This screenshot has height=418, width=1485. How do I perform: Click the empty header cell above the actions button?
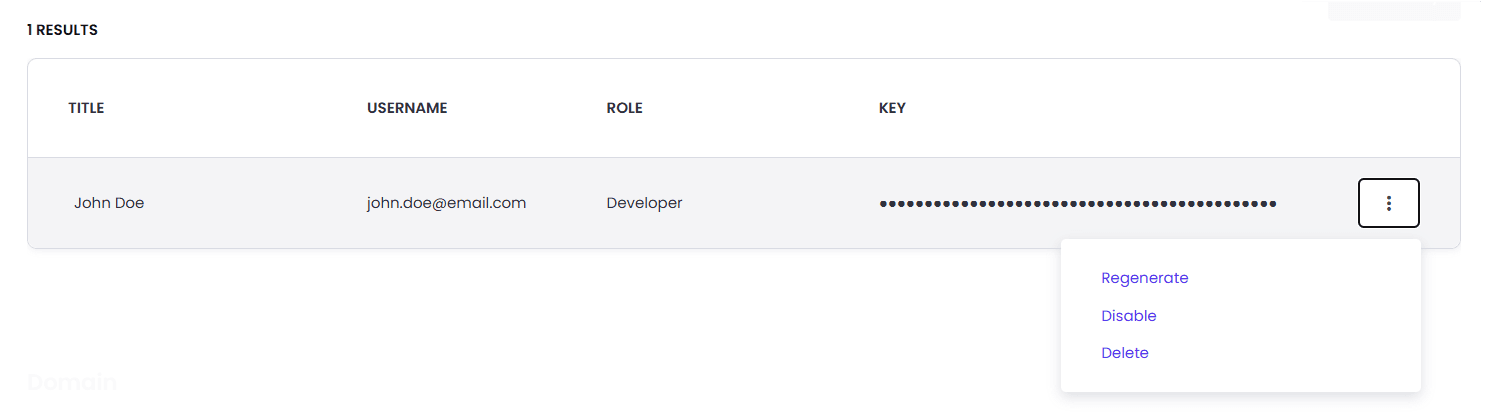1388,108
